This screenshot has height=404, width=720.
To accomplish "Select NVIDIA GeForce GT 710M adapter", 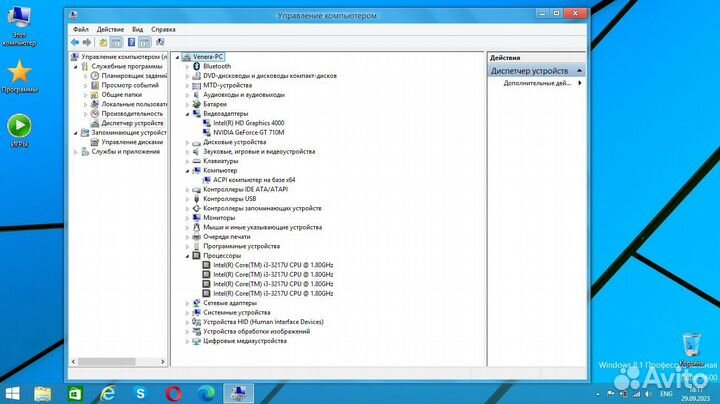I will pos(248,132).
